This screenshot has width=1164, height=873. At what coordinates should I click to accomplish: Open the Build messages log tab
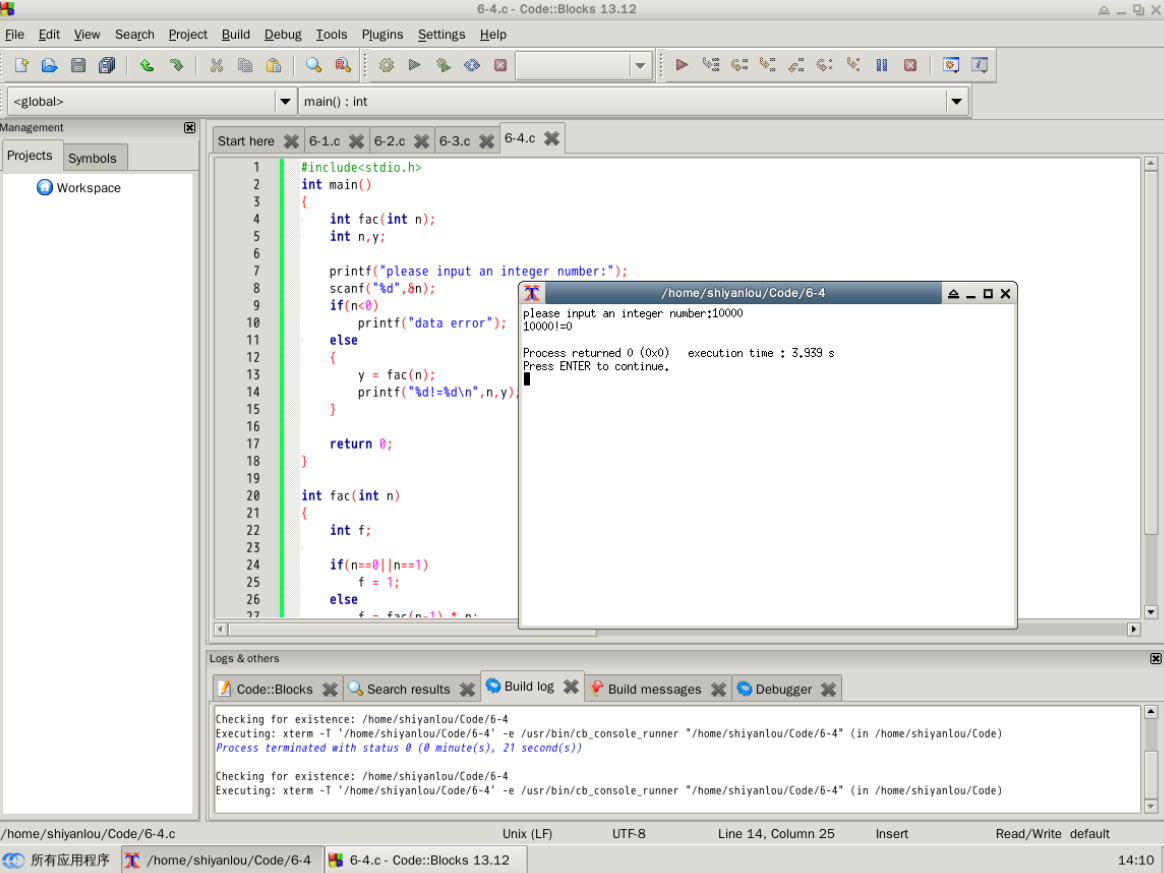[654, 689]
